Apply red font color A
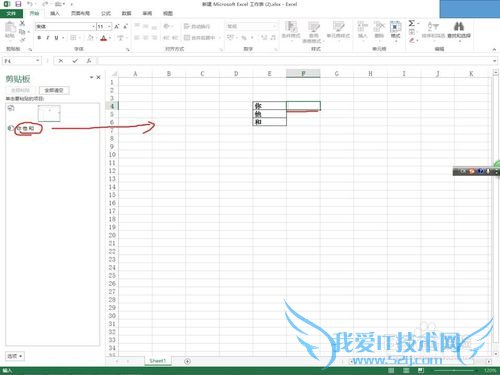The width and height of the screenshot is (500, 375). tap(103, 38)
